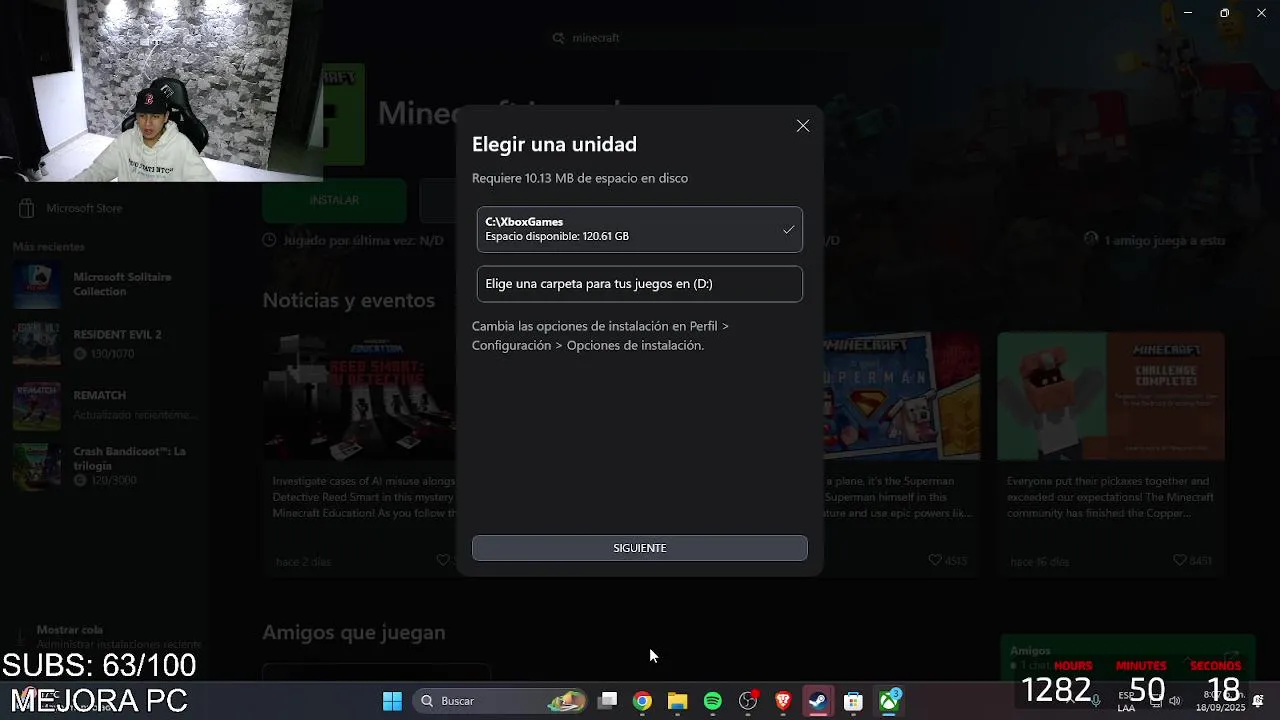Click the RESIDENT EVIL 2 game thumbnail

tap(37, 344)
